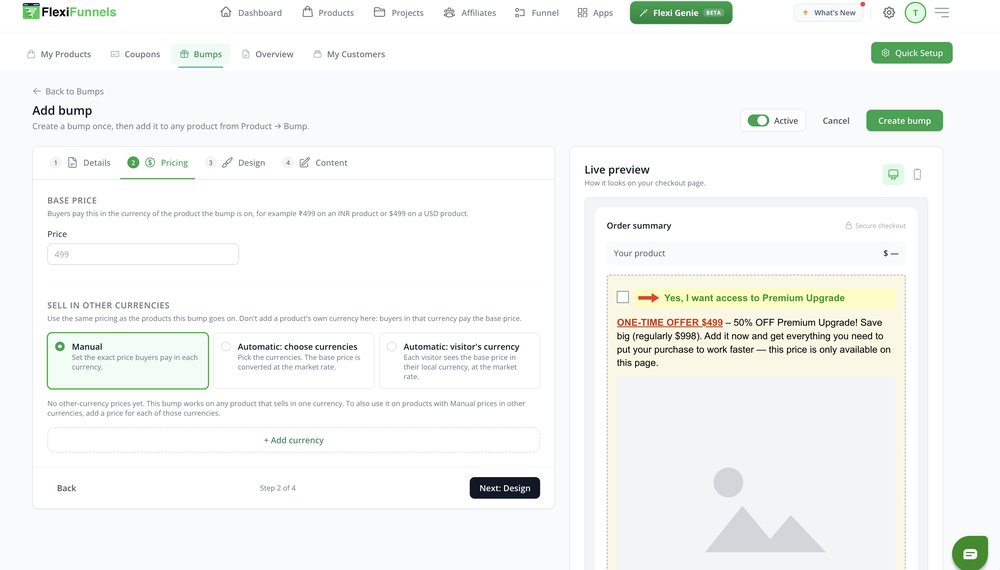Open What's New announcements
The width and height of the screenshot is (1000, 570).
coord(828,13)
